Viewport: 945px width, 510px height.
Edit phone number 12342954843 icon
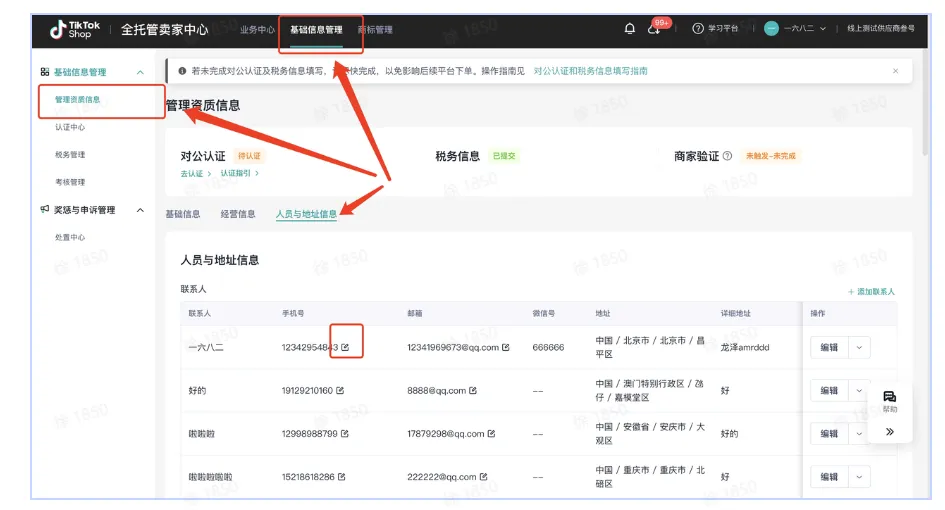pos(345,347)
